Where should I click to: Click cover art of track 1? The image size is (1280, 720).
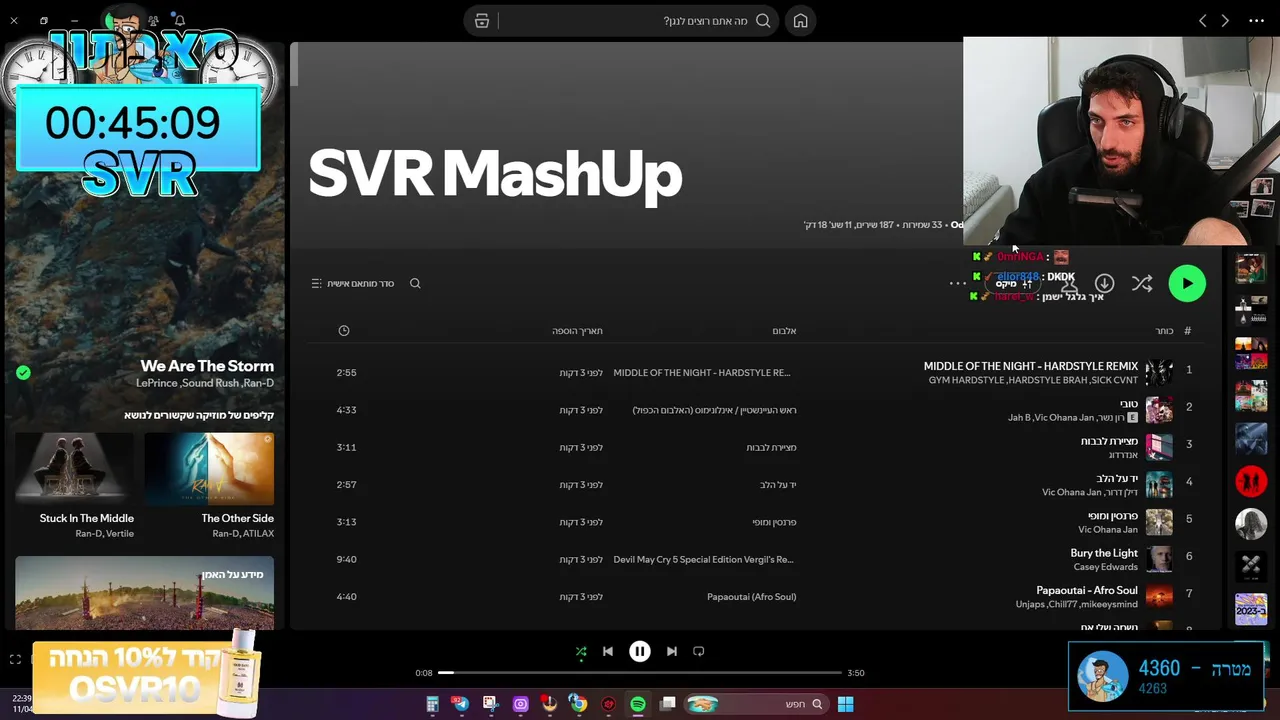[1159, 372]
